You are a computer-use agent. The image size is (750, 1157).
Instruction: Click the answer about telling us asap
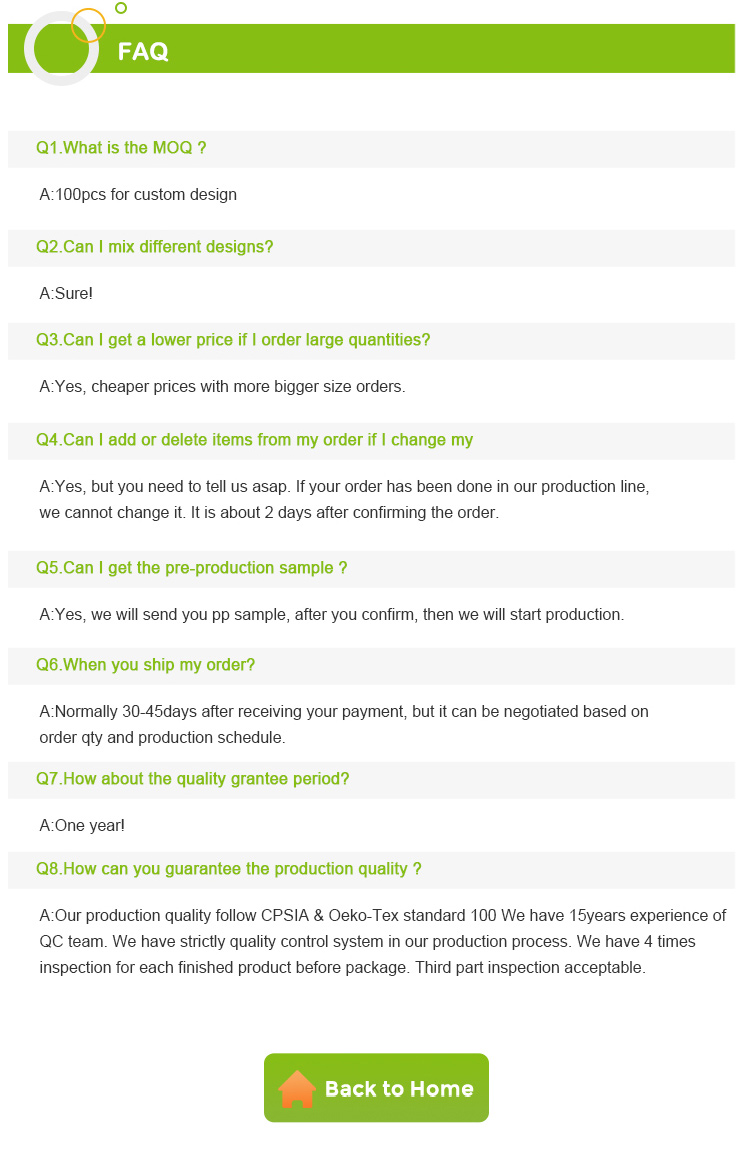tap(343, 500)
